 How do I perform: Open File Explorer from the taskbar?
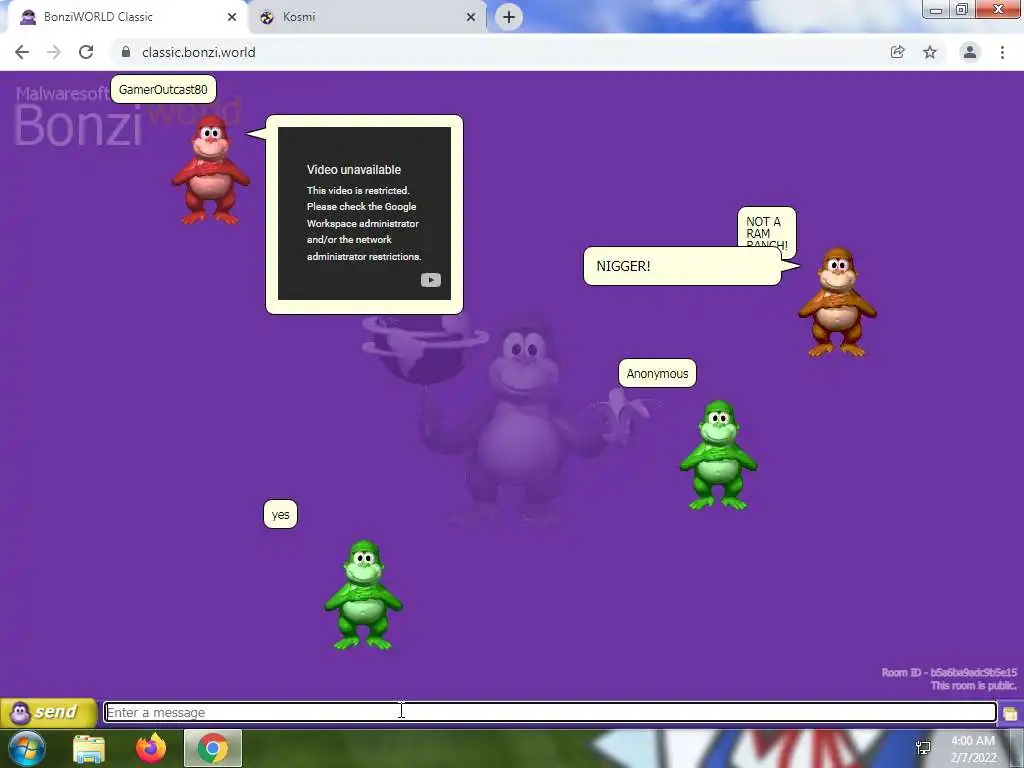(x=89, y=748)
